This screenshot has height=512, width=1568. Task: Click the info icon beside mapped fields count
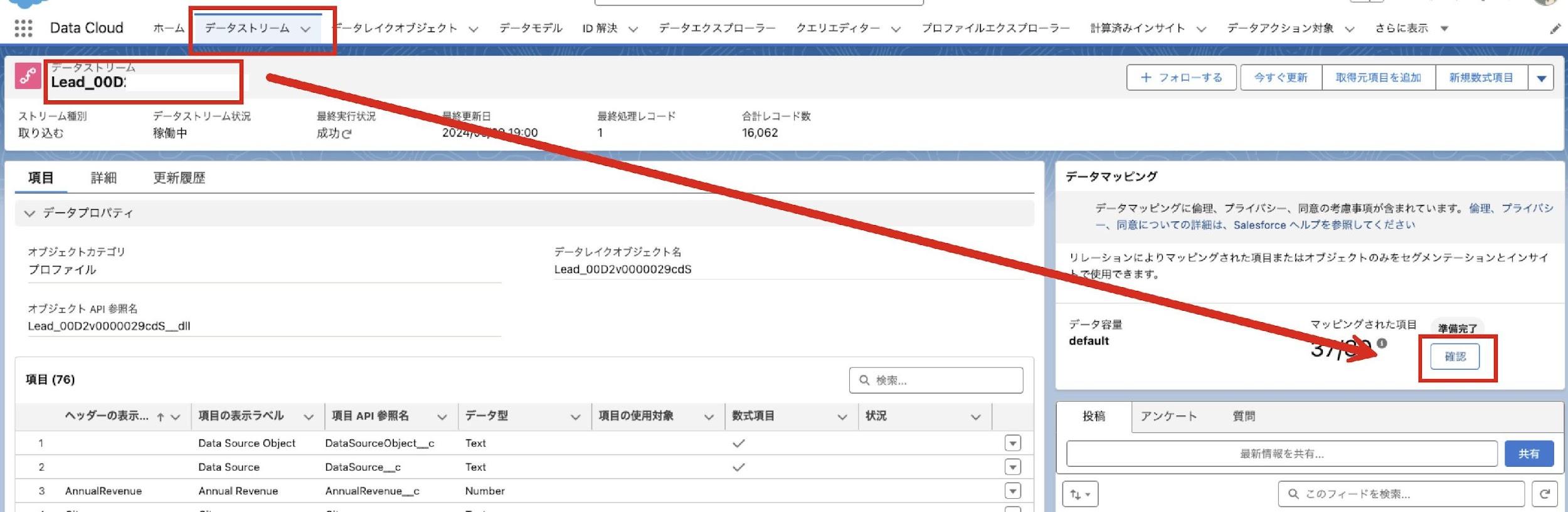[1382, 343]
